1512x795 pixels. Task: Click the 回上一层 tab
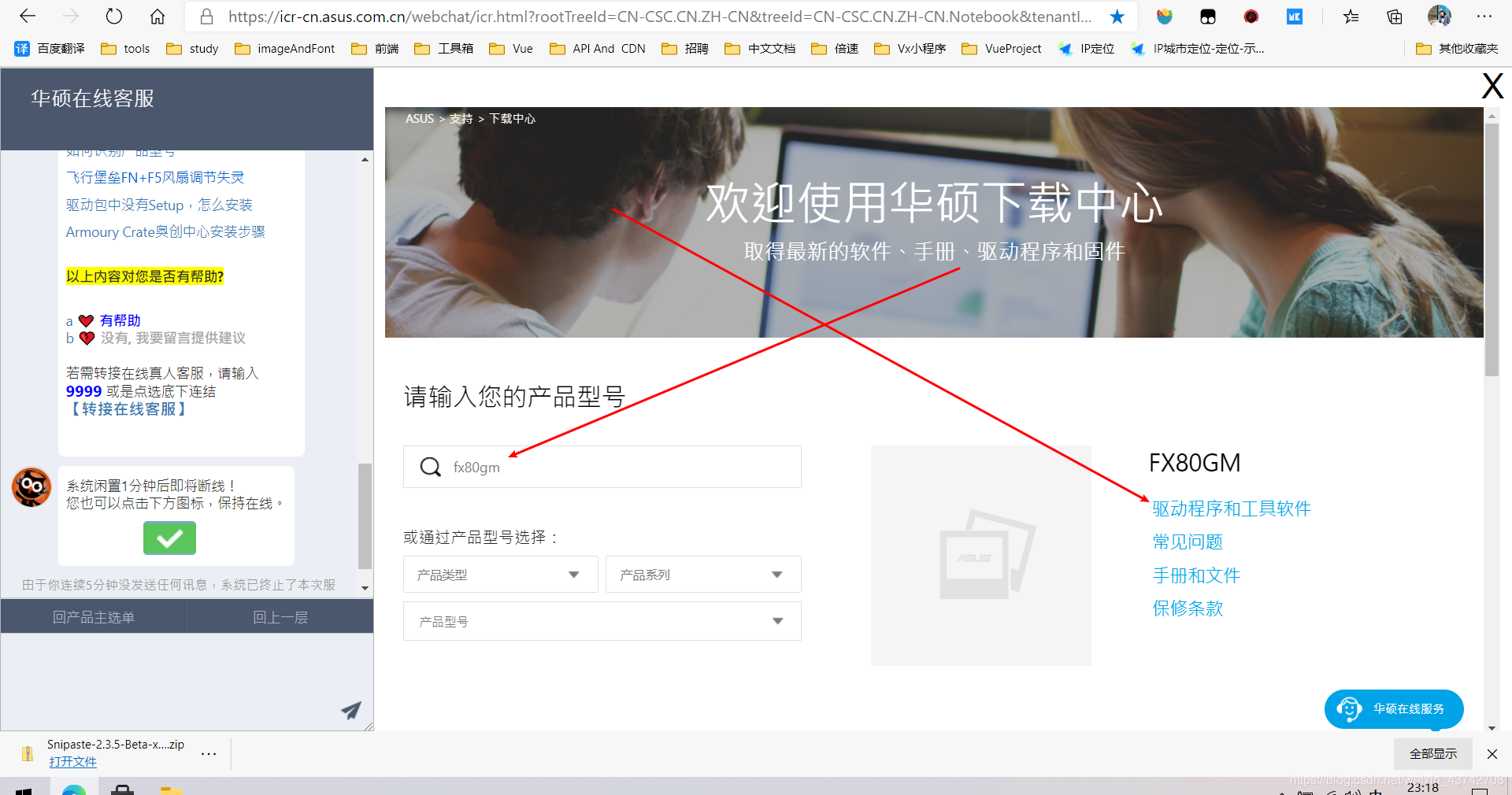point(280,617)
